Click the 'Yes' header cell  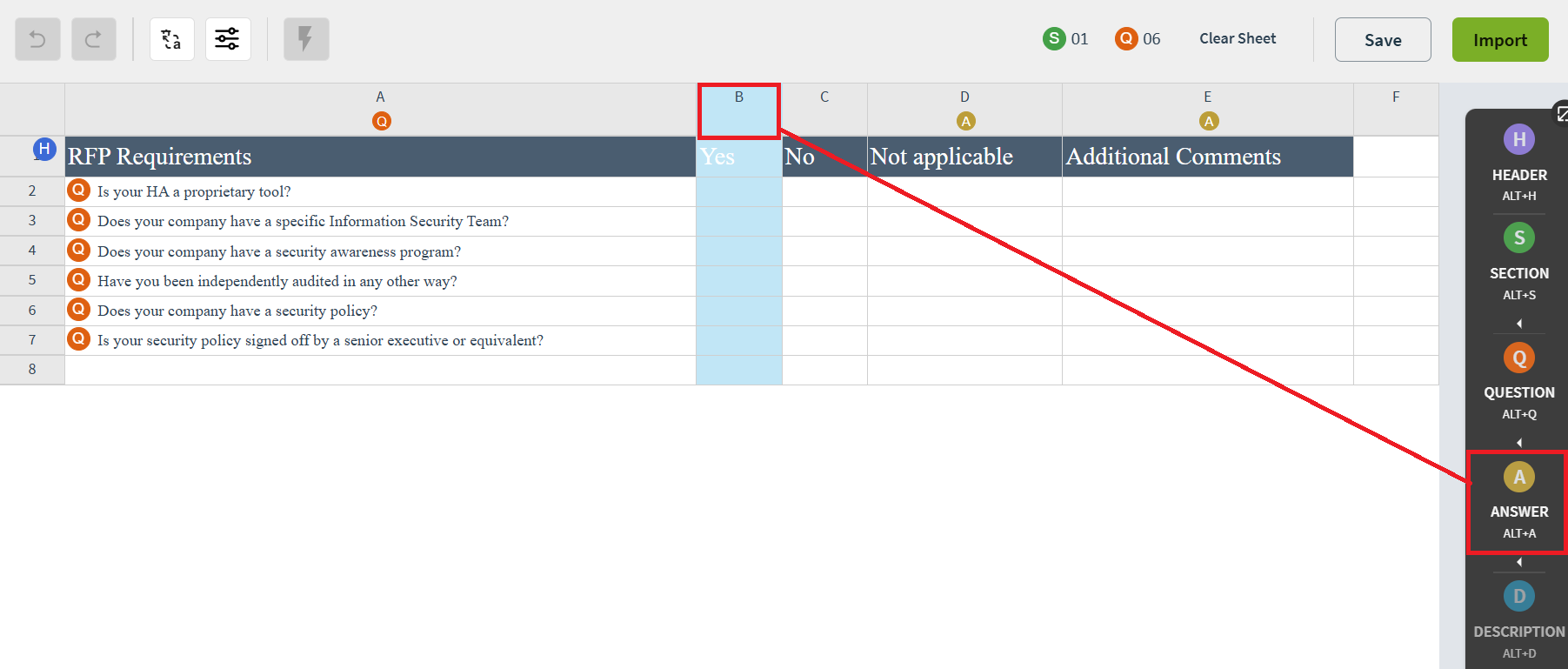click(739, 157)
